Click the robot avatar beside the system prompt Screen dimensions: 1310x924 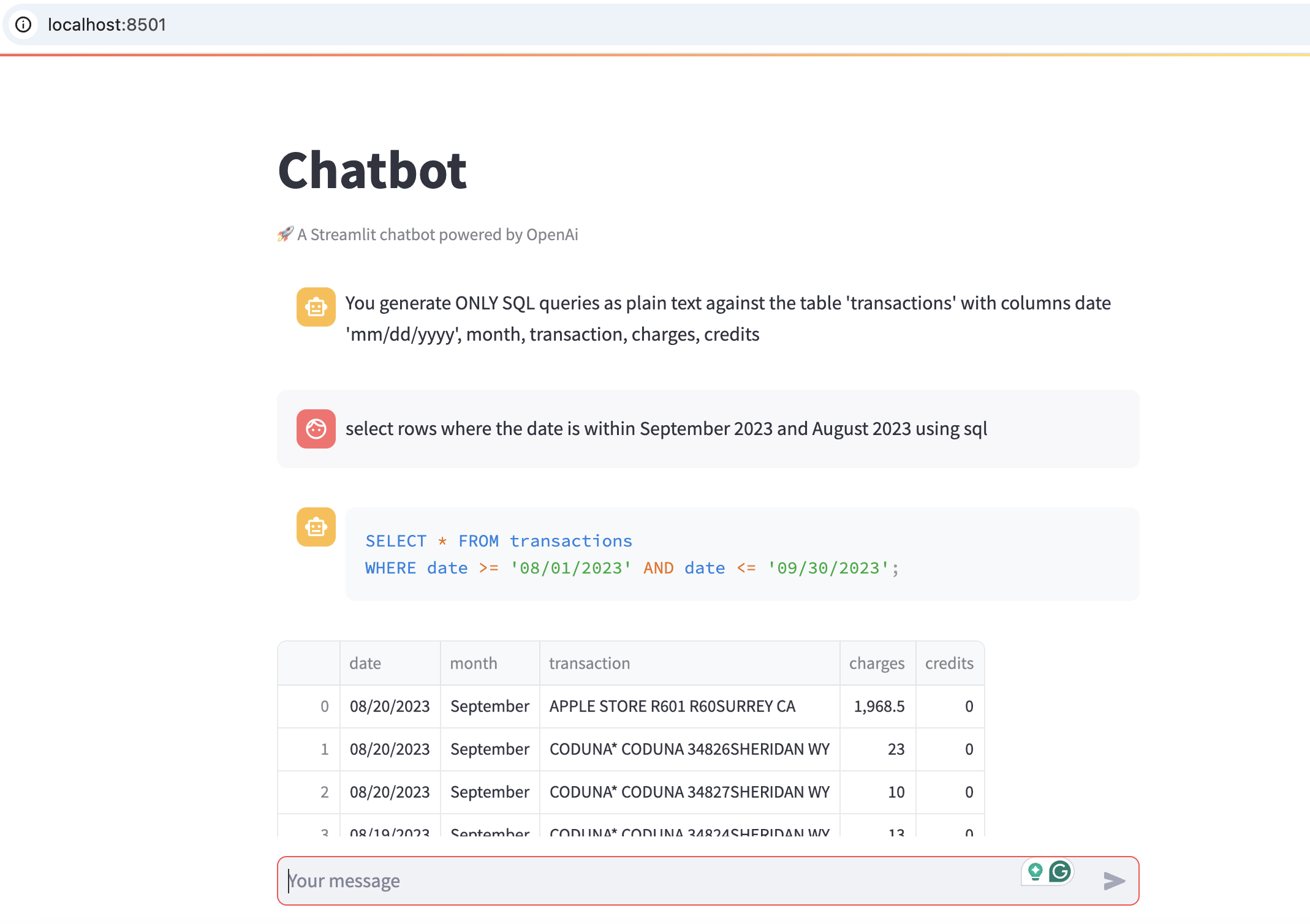pyautogui.click(x=316, y=307)
